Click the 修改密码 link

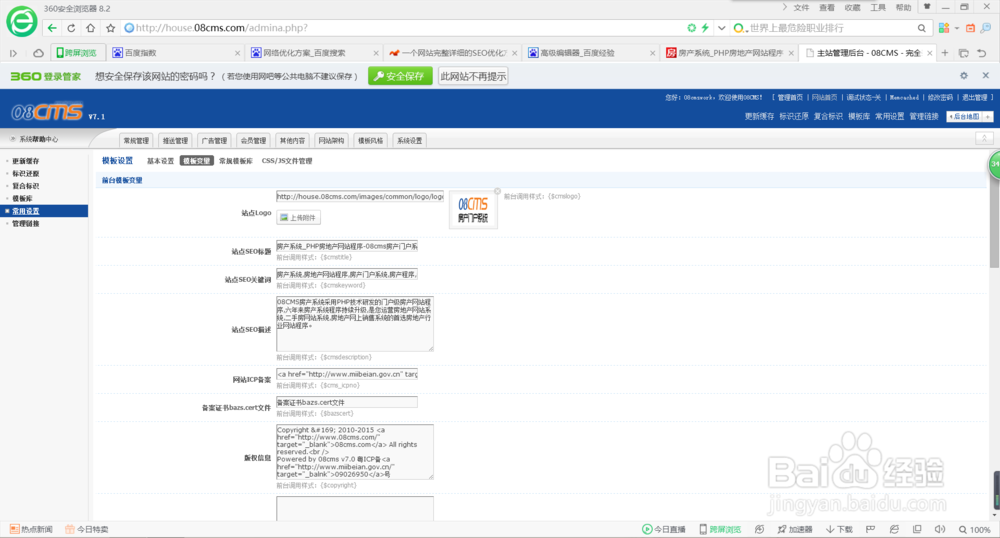[x=940, y=98]
